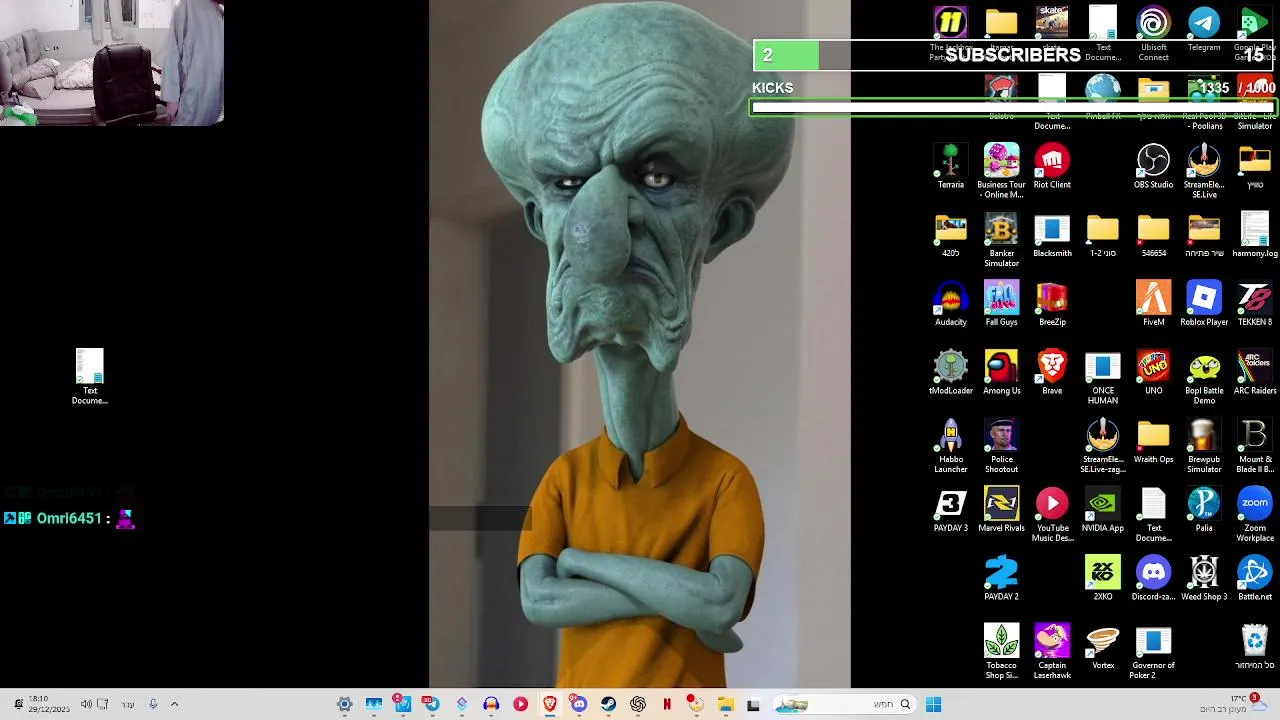Open the Wraith Ops folder
1280x720 pixels.
pyautogui.click(x=1153, y=442)
